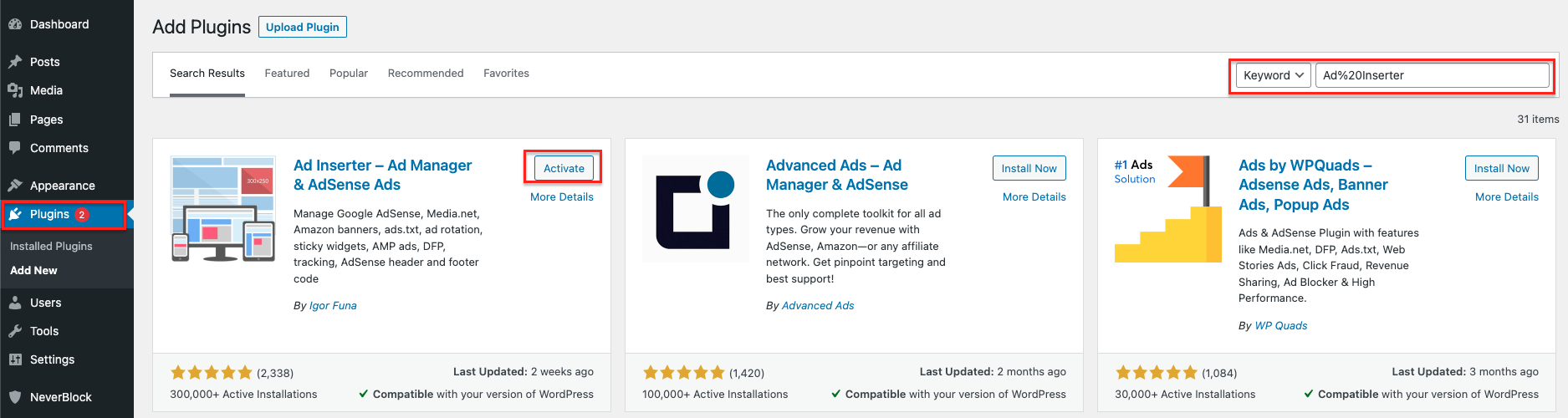Click Ad Inserter star rating
This screenshot has width=1568, height=418.
point(211,373)
